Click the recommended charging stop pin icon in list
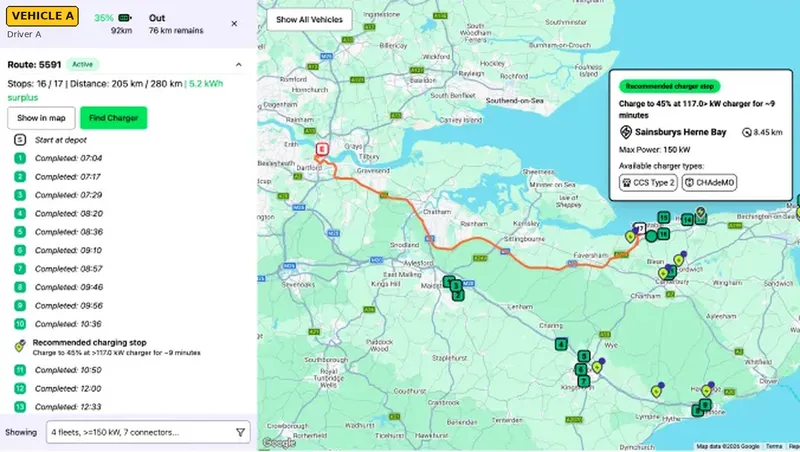 (20, 346)
